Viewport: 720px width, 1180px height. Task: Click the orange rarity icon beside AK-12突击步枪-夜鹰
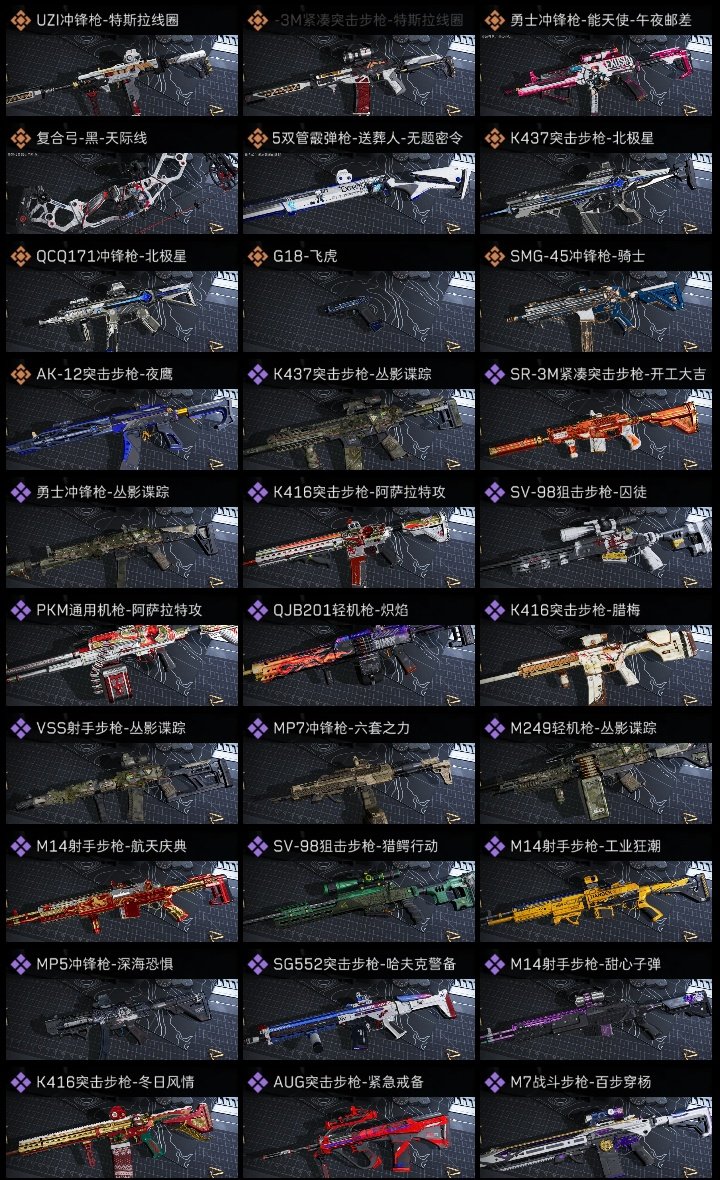[20, 374]
